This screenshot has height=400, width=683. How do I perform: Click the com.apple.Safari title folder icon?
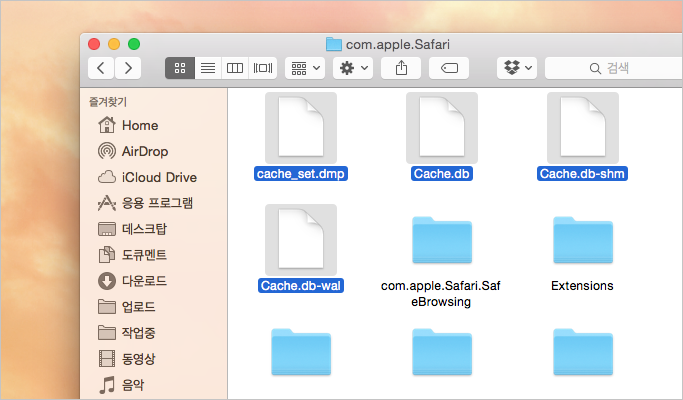click(x=334, y=44)
